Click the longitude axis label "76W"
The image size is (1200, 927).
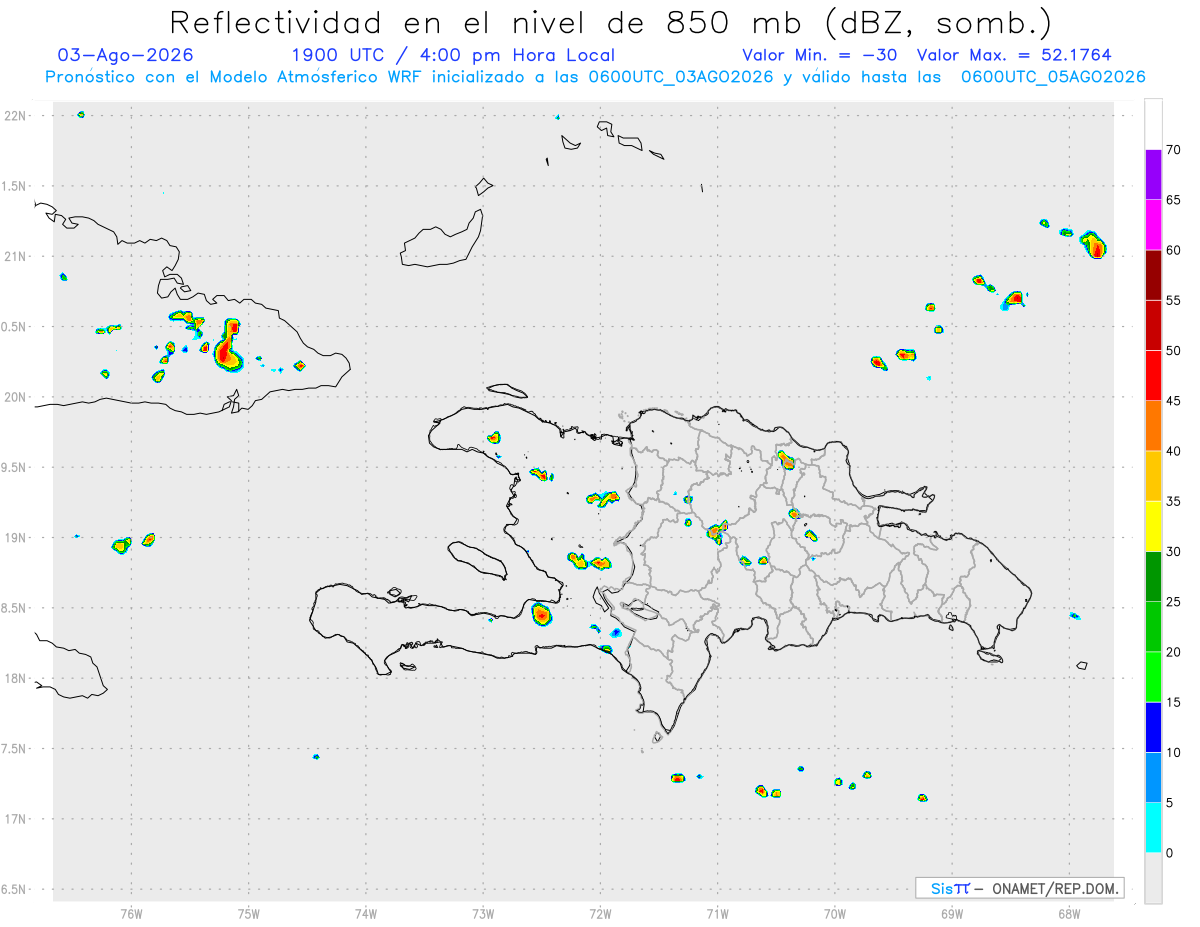point(131,913)
